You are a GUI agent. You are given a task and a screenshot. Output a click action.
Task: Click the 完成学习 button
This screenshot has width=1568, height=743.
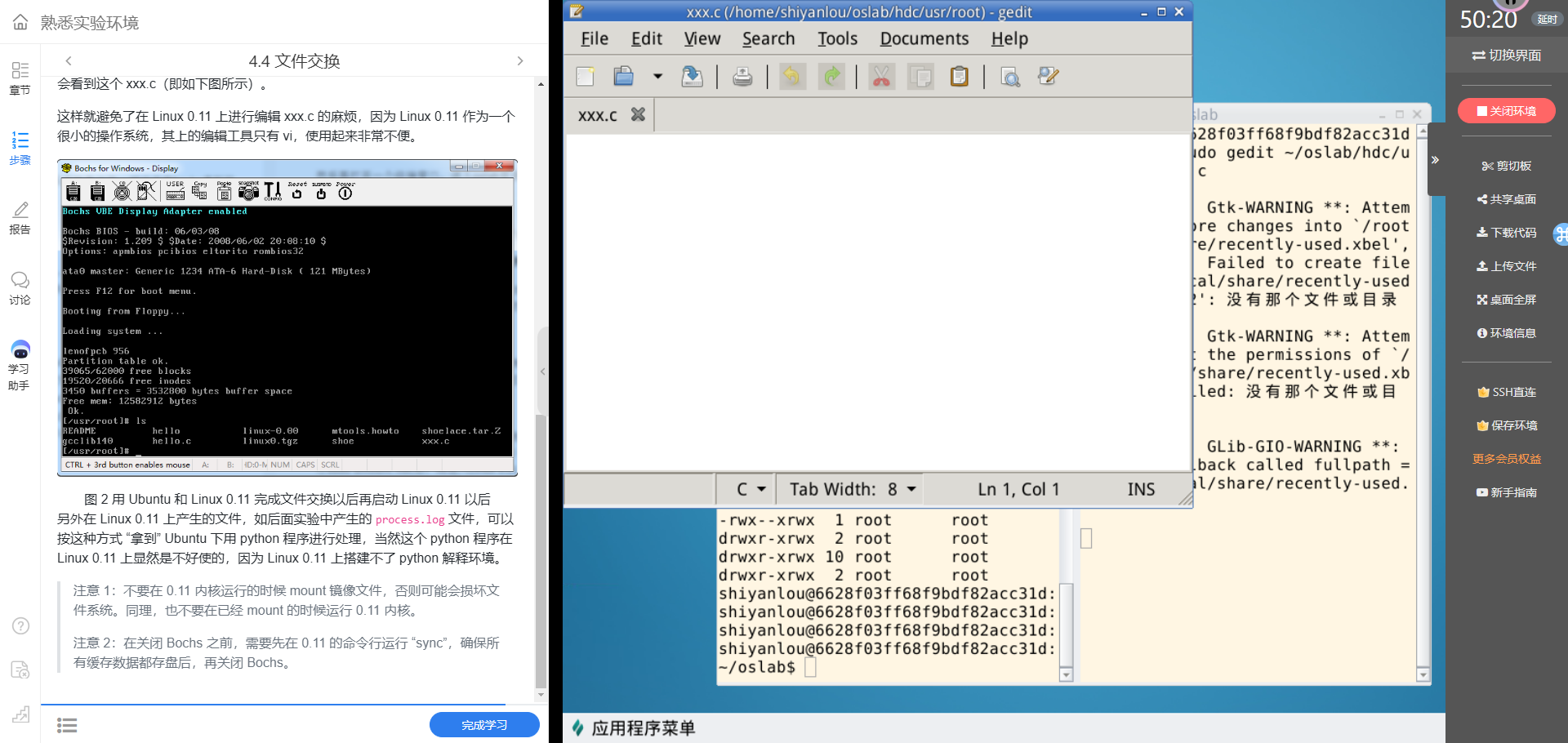pyautogui.click(x=484, y=724)
